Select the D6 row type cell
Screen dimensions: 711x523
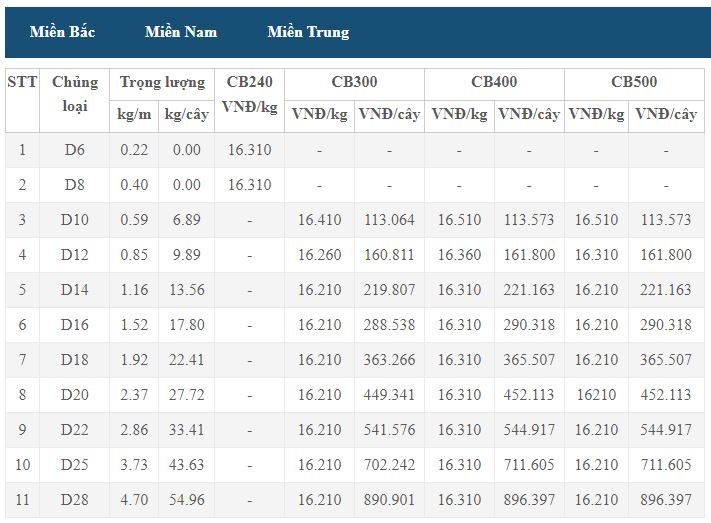[74, 150]
